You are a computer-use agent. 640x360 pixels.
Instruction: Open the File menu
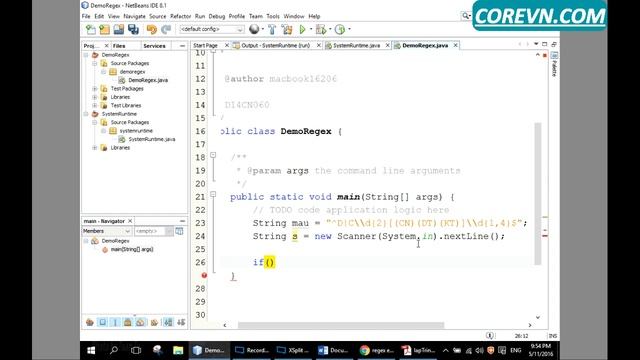pos(86,16)
